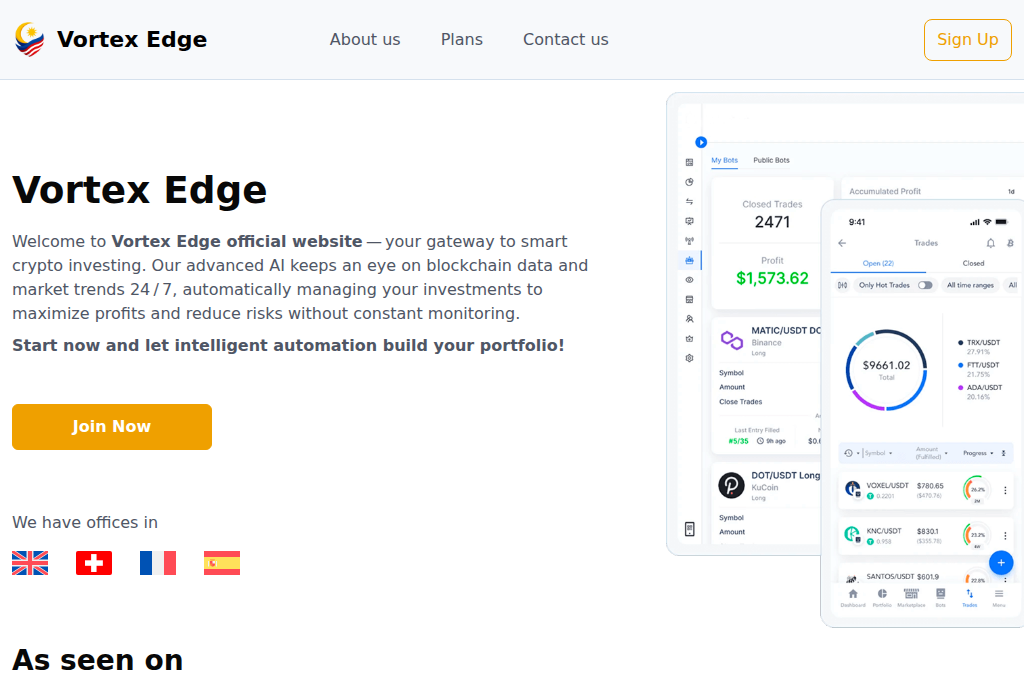Click the Sign Up button

[967, 40]
